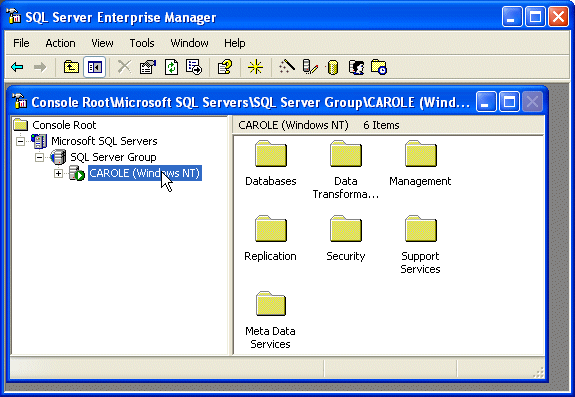The image size is (575, 397).
Task: Minimize the inner Console Root window
Action: (x=486, y=102)
